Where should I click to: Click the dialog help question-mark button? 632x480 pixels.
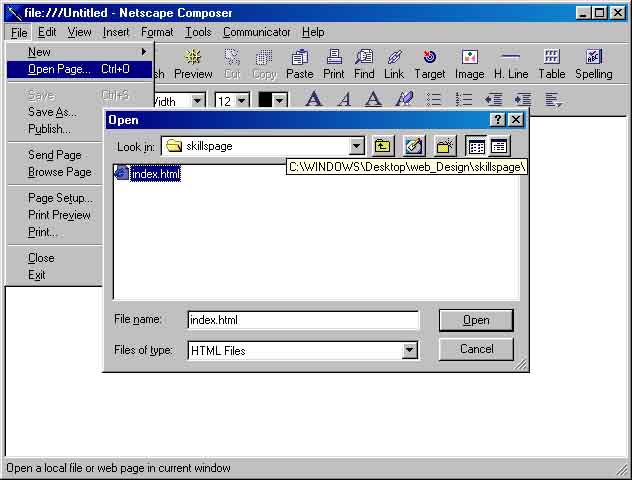point(498,120)
